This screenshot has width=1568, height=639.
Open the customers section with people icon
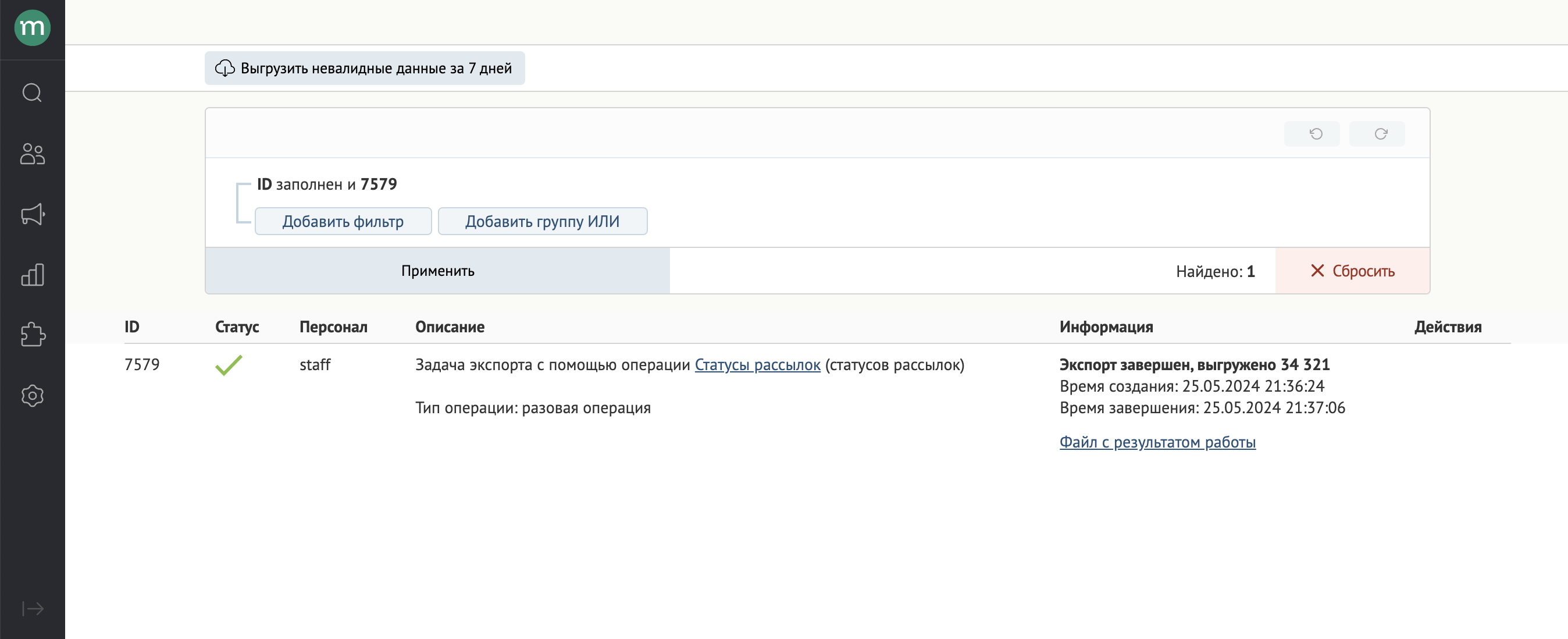(x=32, y=154)
